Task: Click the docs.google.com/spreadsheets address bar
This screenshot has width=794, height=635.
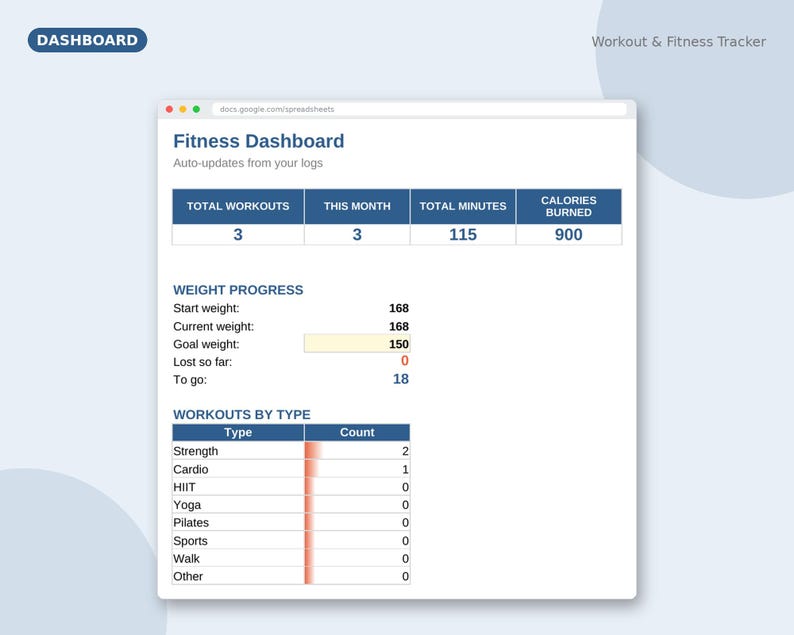Action: (419, 109)
